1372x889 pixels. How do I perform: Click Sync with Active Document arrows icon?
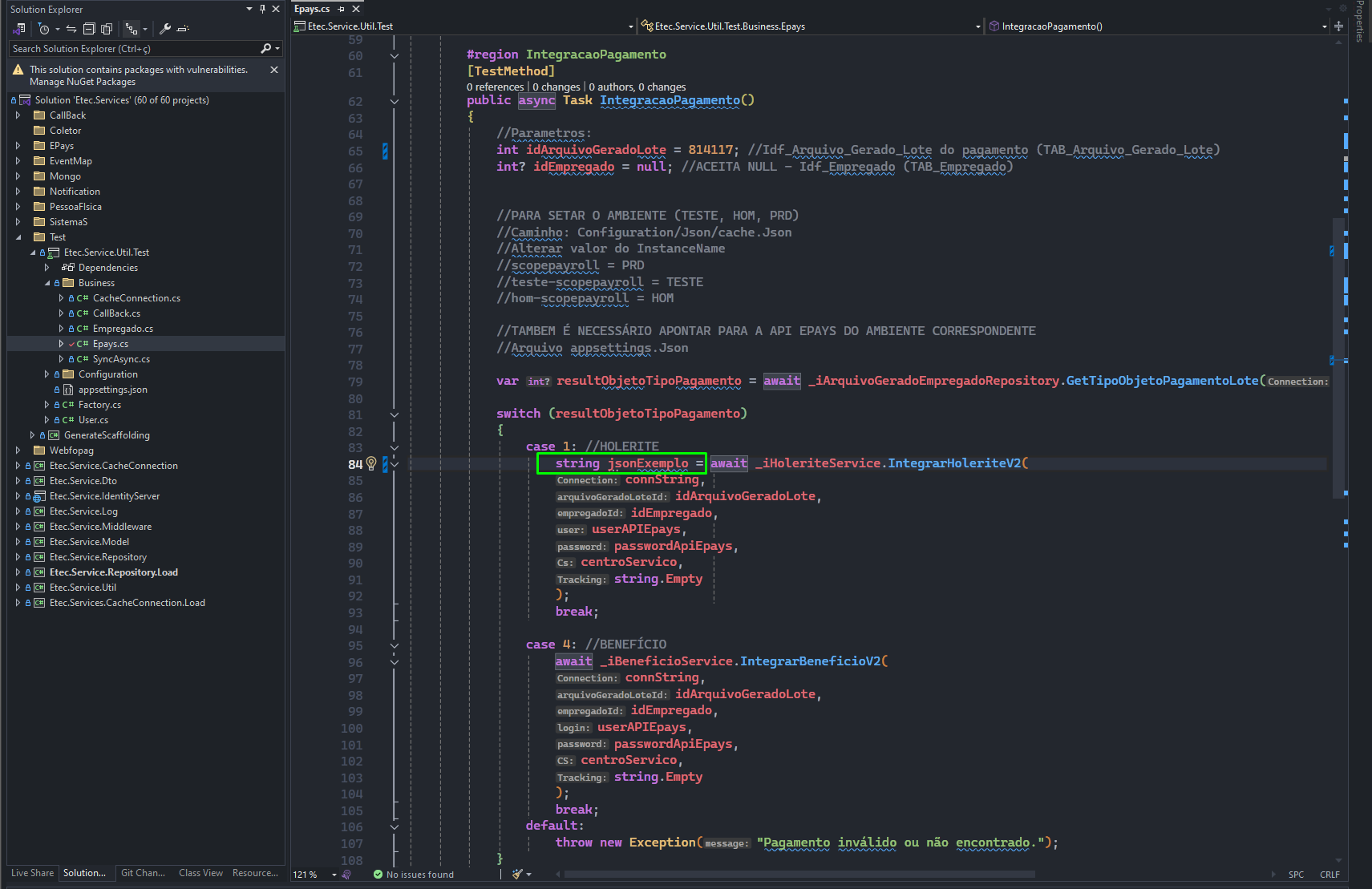pos(71,29)
